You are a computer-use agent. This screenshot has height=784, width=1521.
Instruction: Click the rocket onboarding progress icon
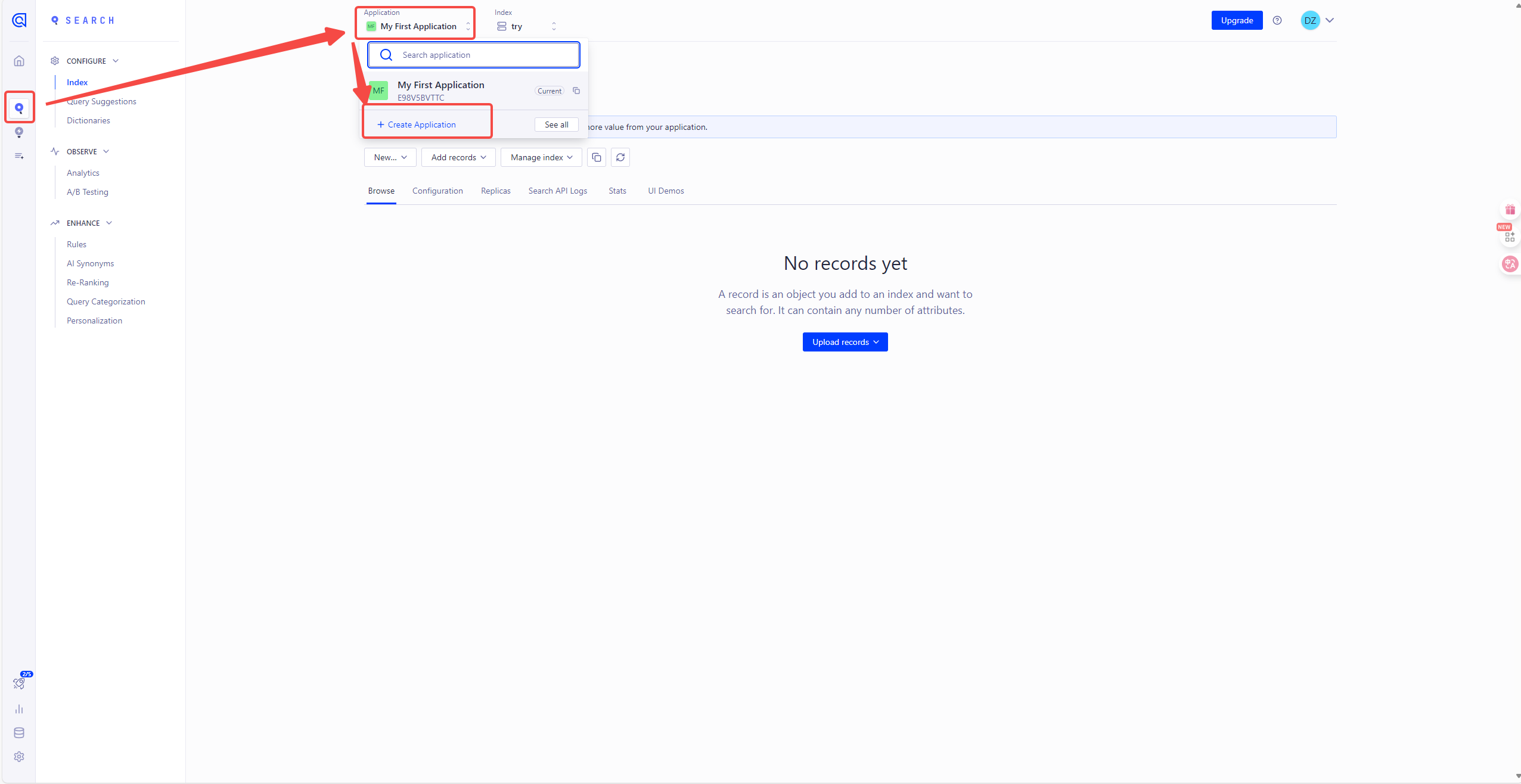pos(19,683)
